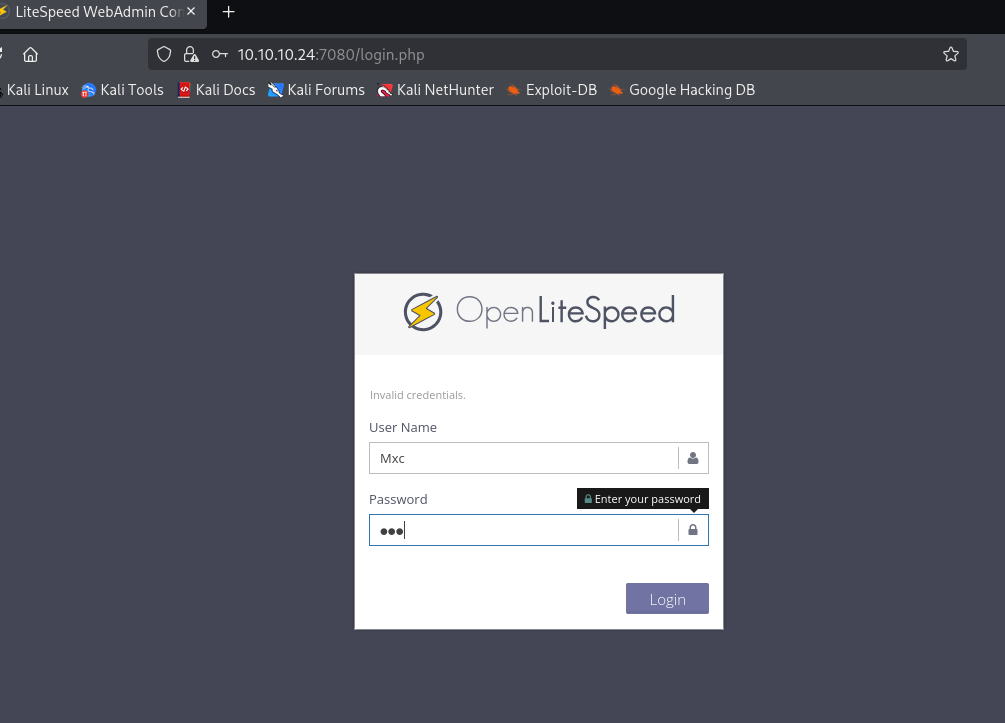This screenshot has width=1005, height=723.
Task: Open the Kali Docs bookmark
Action: (x=216, y=90)
